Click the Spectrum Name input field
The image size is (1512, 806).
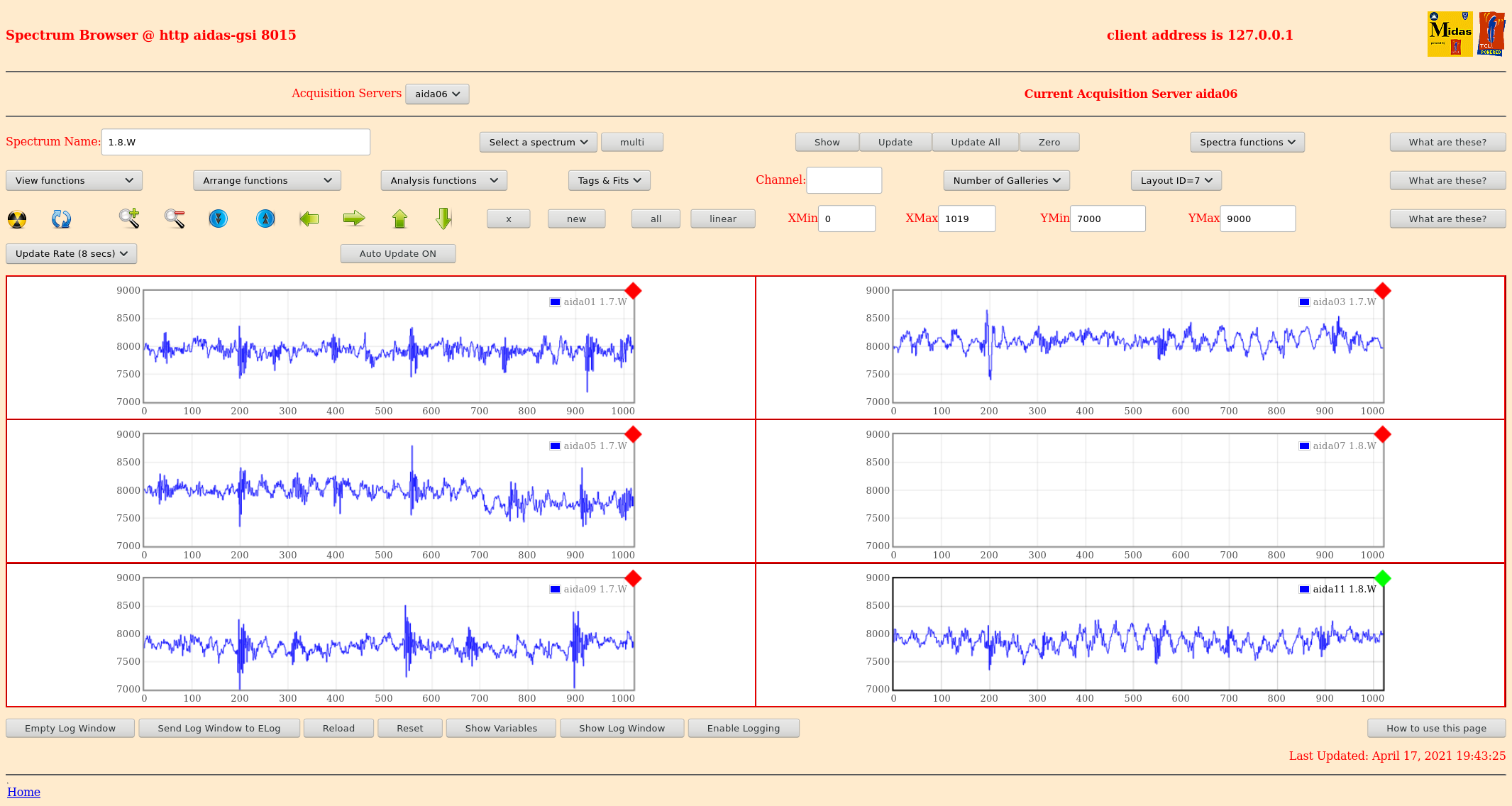[236, 142]
